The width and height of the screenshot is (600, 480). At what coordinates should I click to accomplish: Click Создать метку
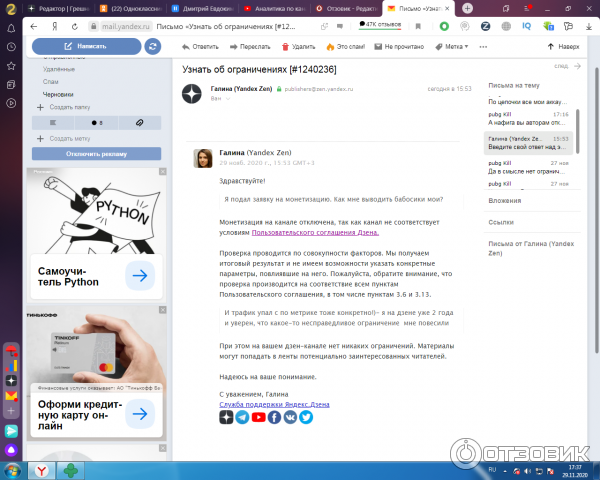(64, 139)
